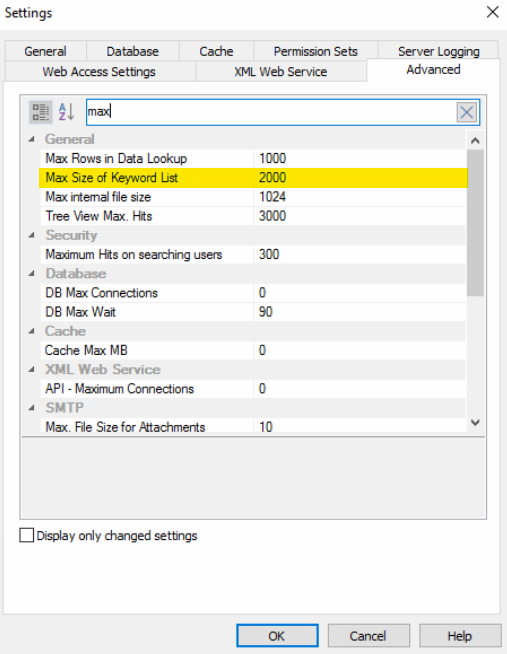Switch to Web Access Settings tab
The width and height of the screenshot is (507, 654).
(99, 71)
